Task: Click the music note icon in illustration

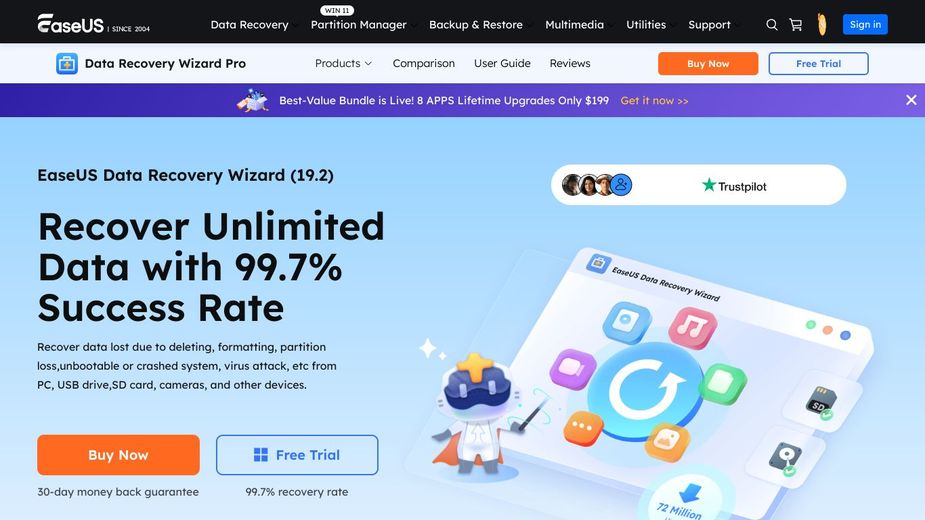Action: pyautogui.click(x=693, y=327)
